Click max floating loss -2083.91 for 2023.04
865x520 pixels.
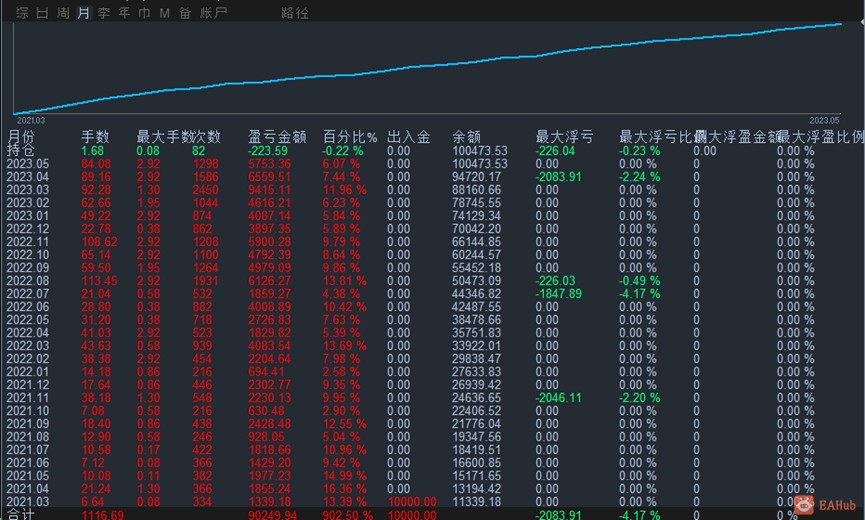click(x=558, y=177)
